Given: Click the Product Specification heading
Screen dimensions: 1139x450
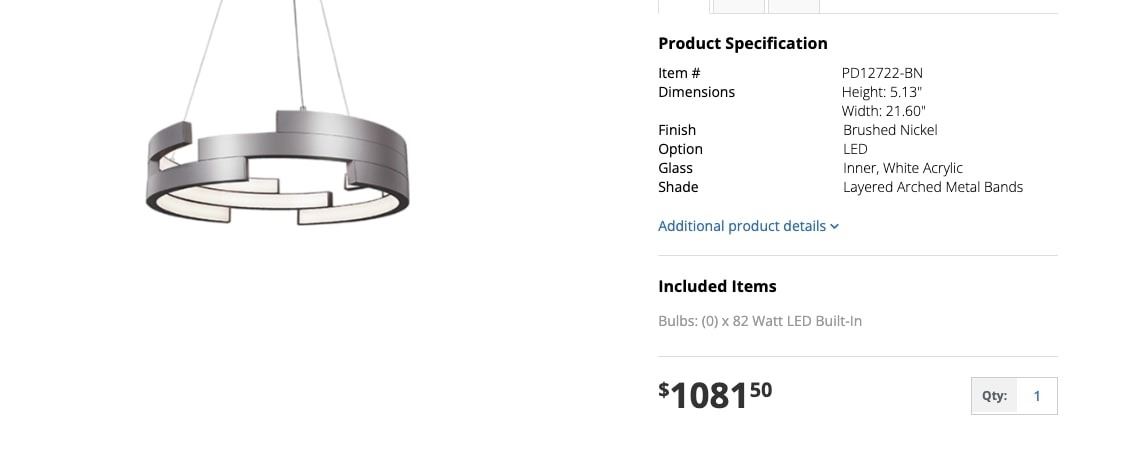Looking at the screenshot, I should click(x=743, y=43).
